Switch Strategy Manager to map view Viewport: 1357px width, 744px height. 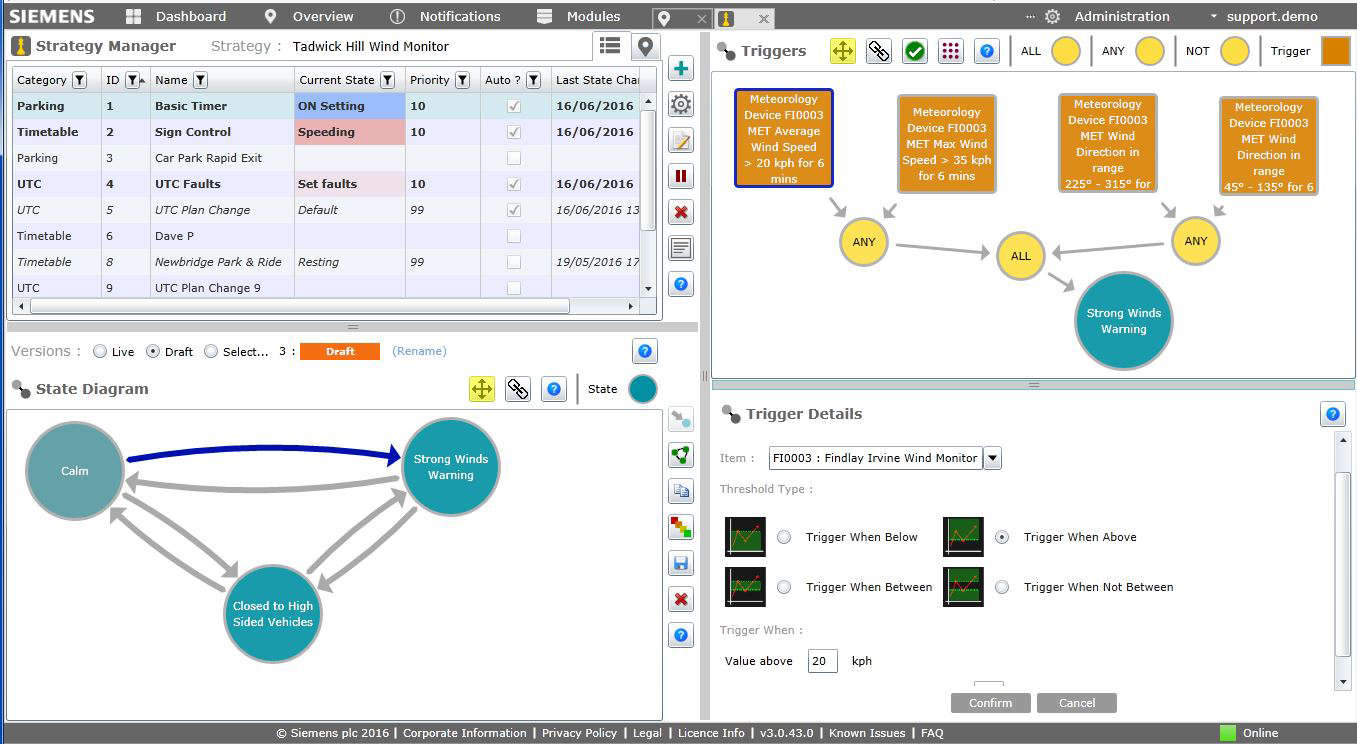646,46
